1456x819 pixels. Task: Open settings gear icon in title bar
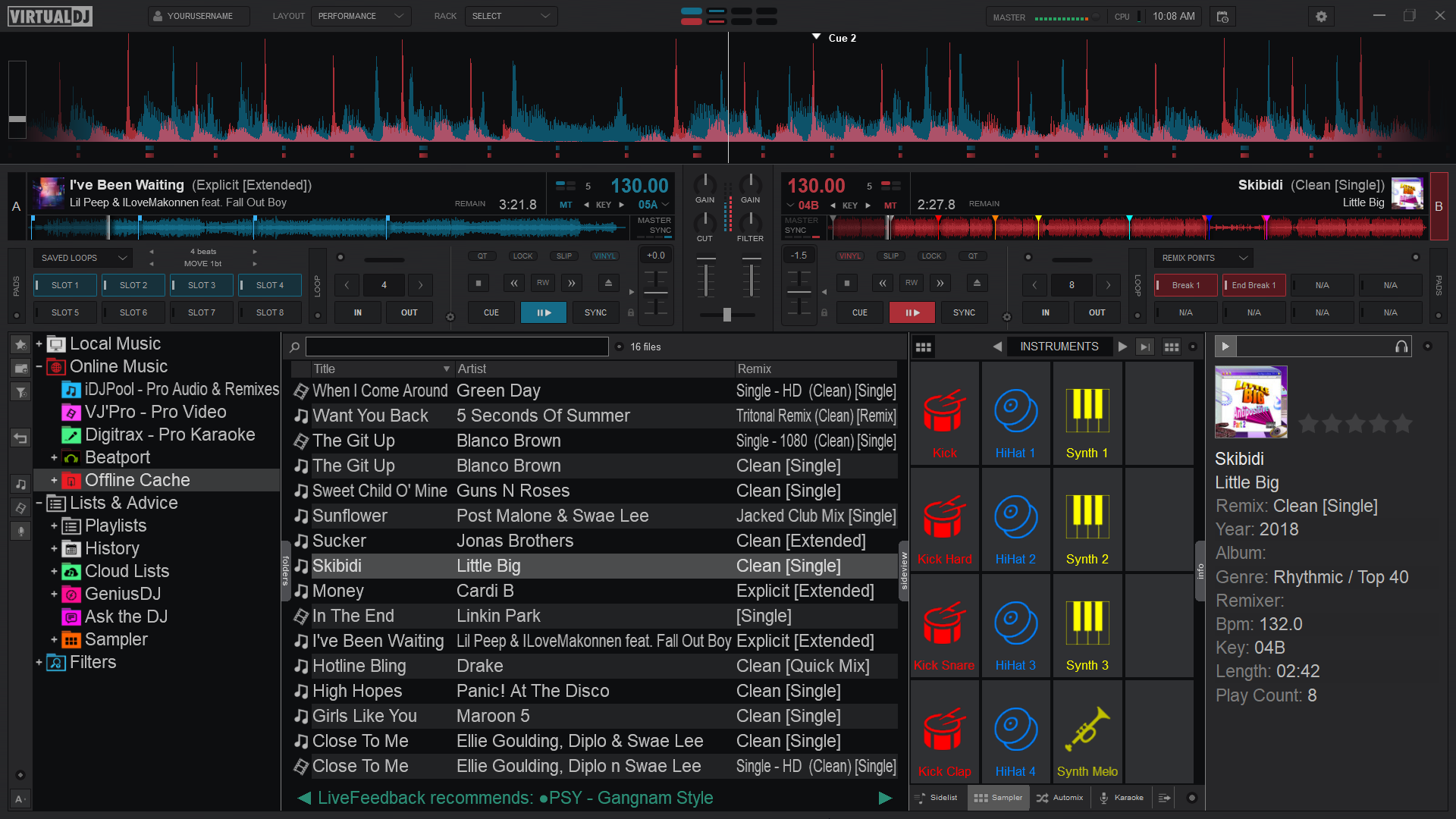tap(1321, 16)
